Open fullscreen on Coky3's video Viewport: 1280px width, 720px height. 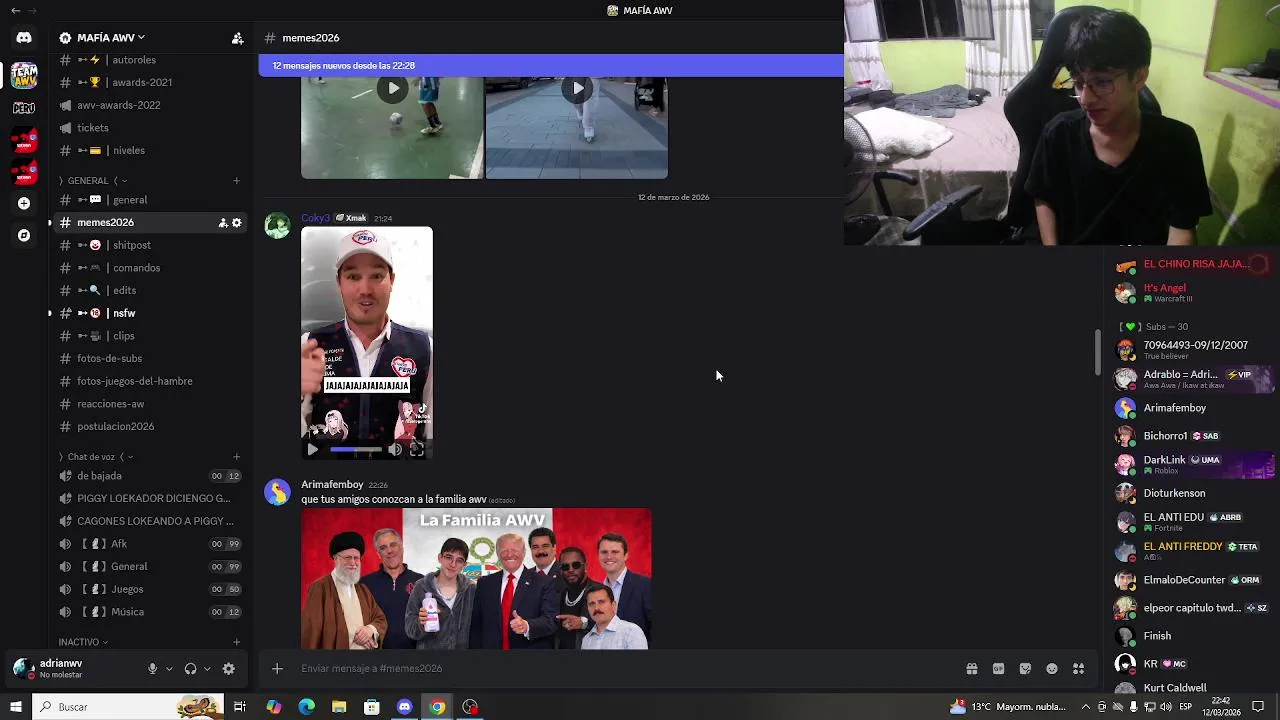pyautogui.click(x=417, y=450)
